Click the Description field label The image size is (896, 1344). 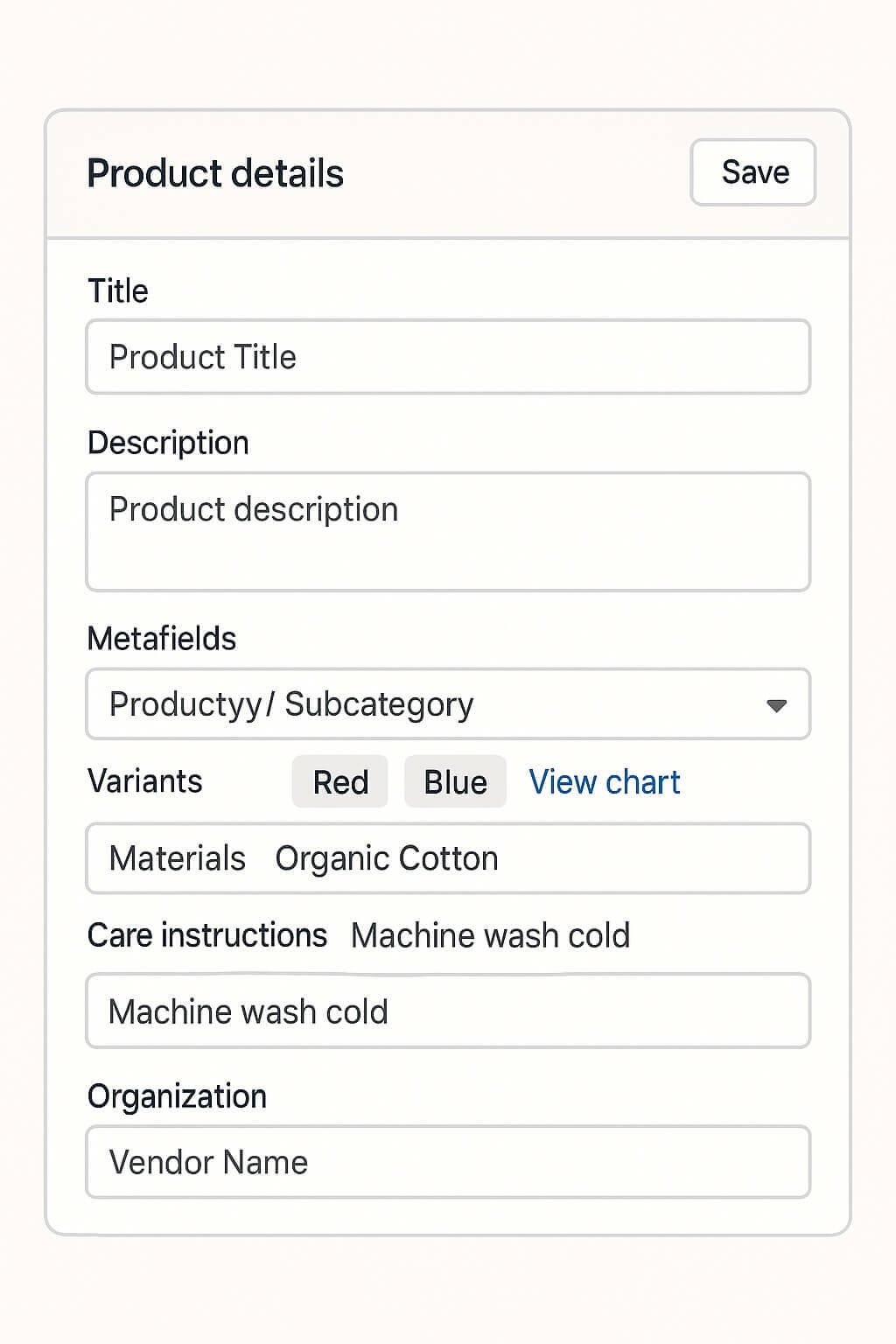(168, 443)
